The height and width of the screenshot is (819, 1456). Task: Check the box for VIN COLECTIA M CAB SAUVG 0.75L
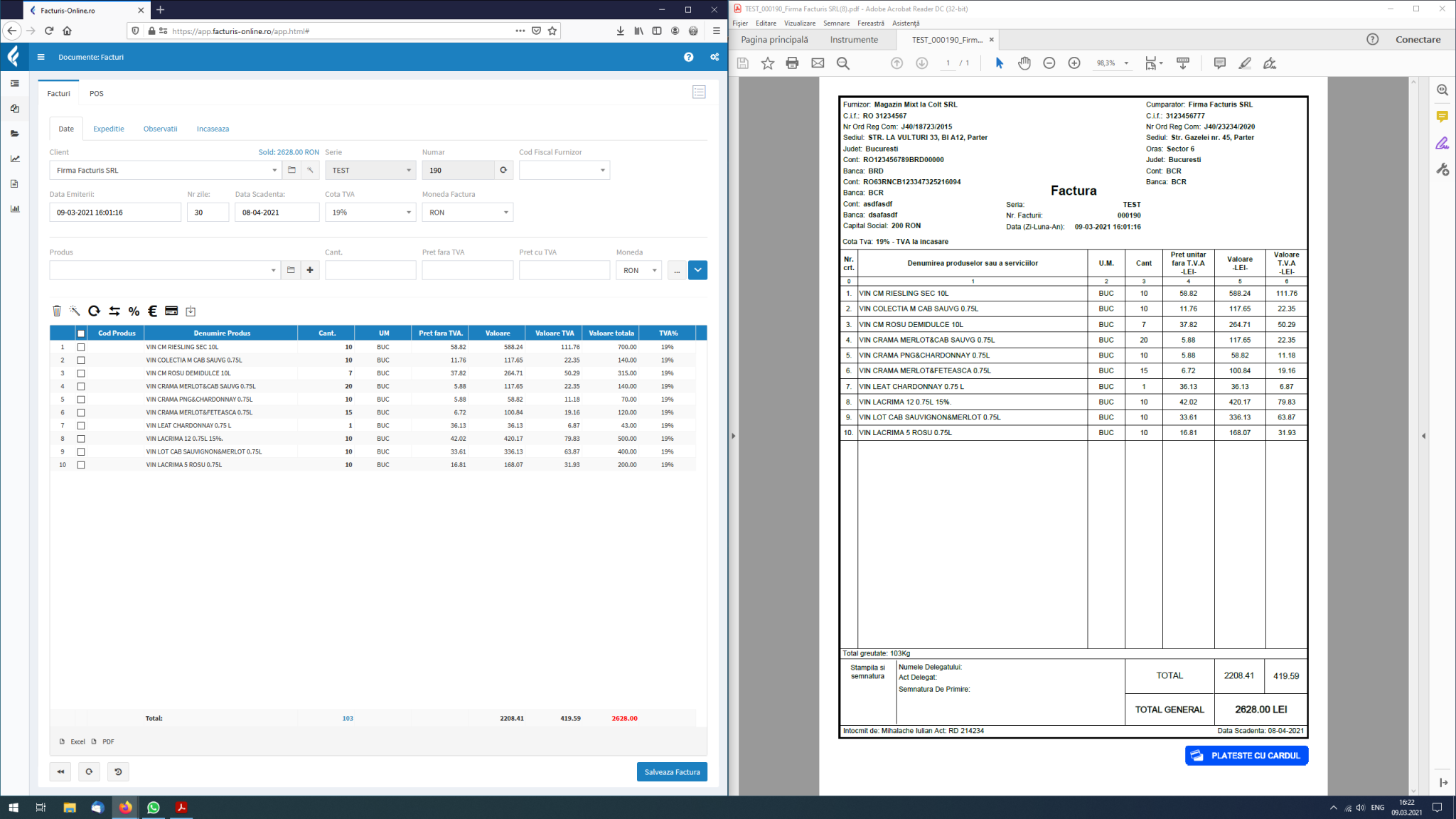(81, 360)
